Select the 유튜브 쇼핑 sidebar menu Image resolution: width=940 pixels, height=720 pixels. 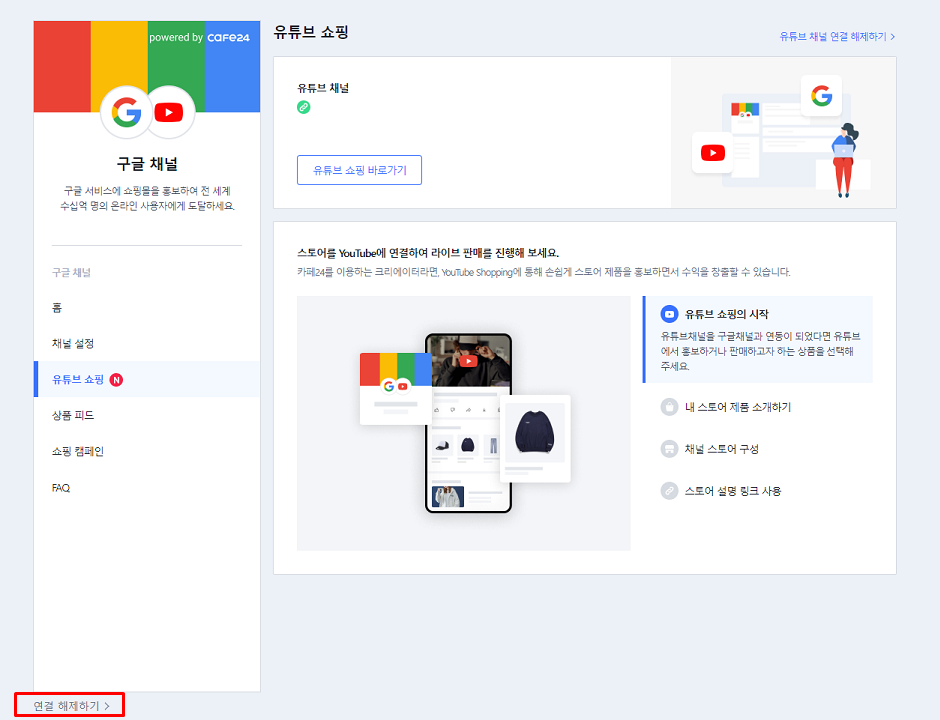147,379
